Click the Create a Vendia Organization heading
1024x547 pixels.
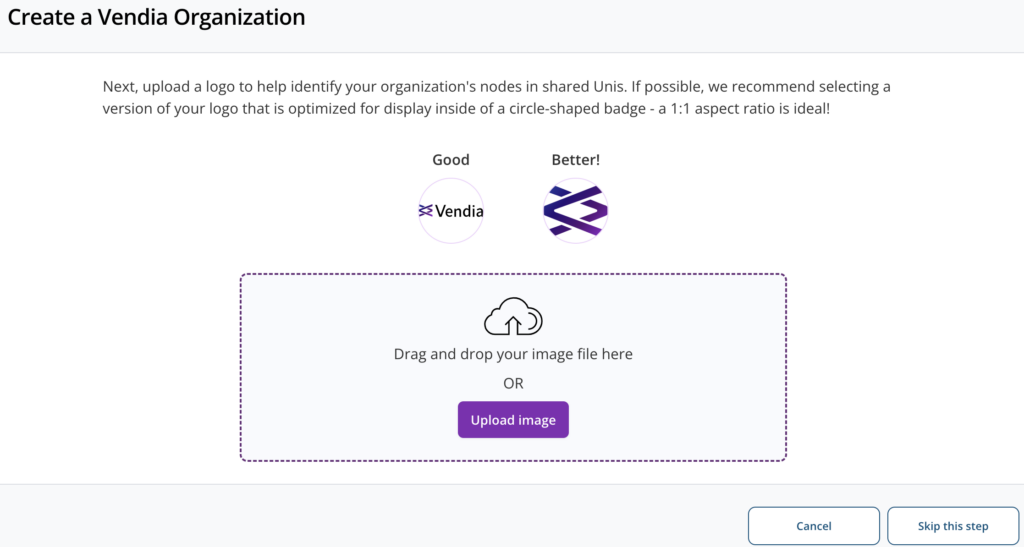(156, 18)
